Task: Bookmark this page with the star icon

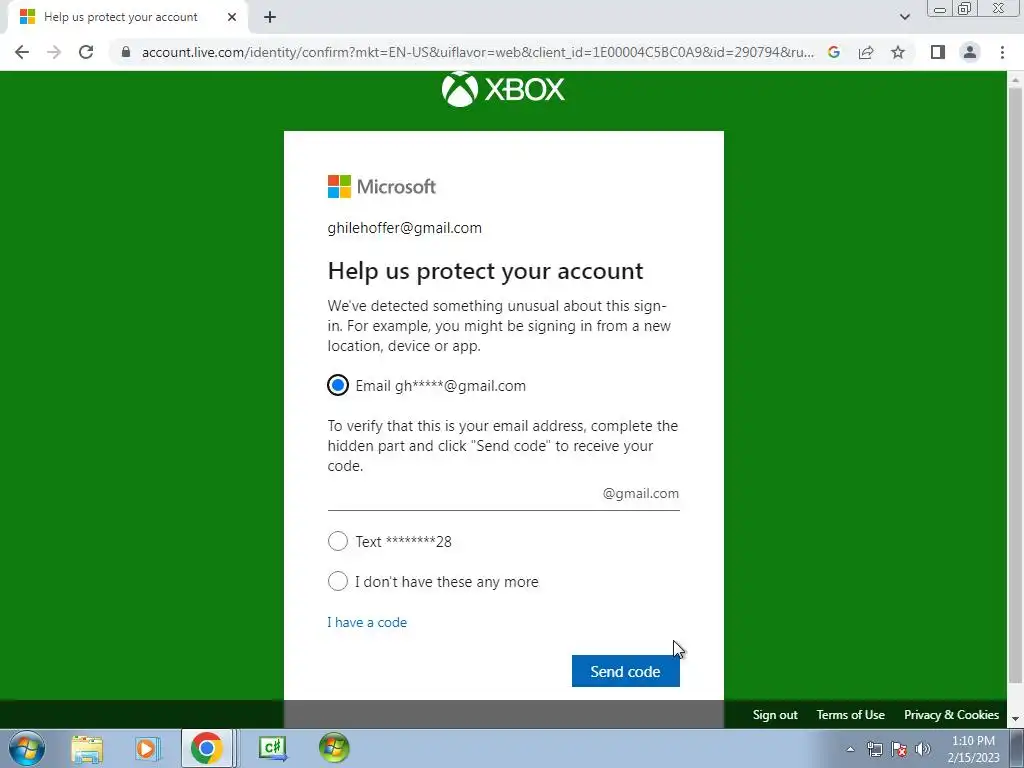Action: pos(898,52)
